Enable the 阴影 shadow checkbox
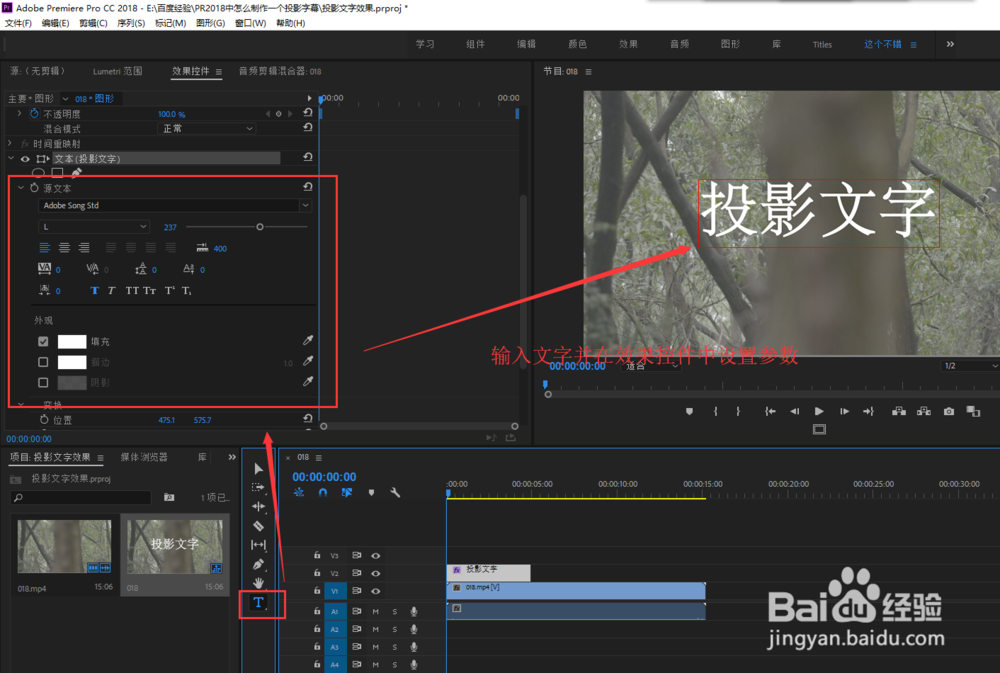The image size is (1000, 673). tap(43, 381)
